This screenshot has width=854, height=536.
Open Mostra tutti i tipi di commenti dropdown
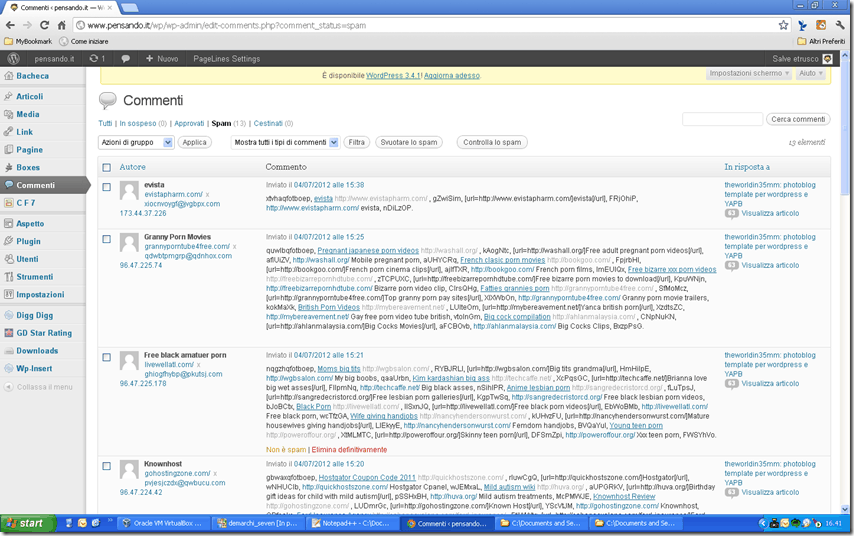[285, 143]
